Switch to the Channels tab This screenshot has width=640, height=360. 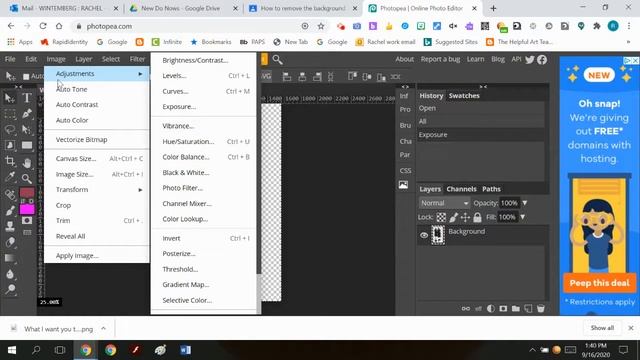(461, 189)
